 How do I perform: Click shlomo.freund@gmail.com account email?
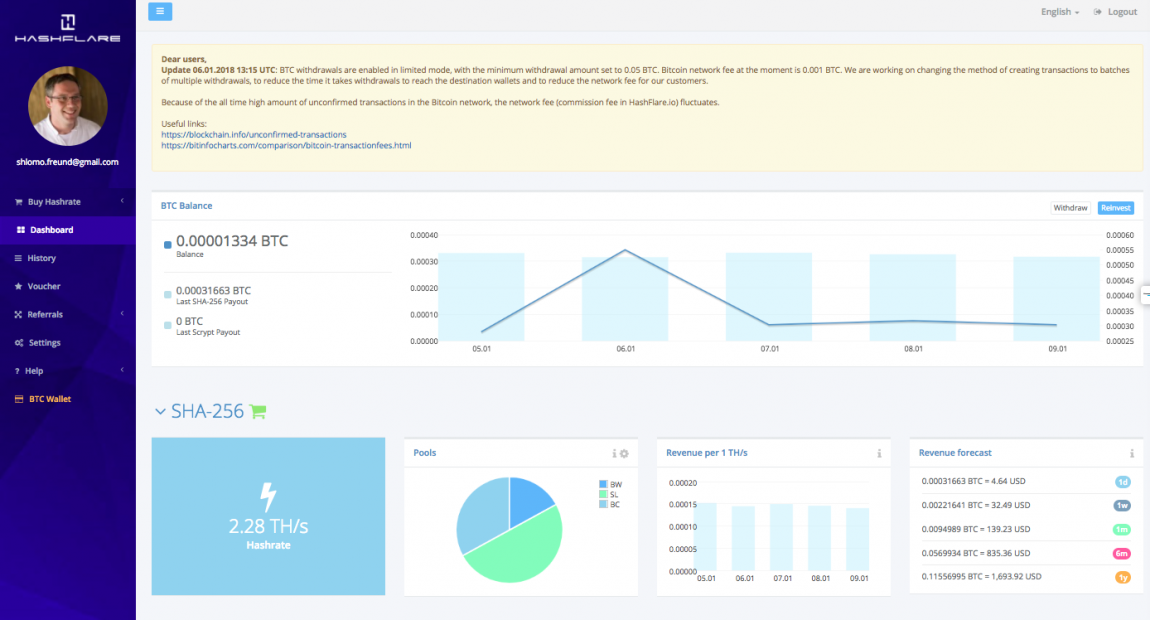[67, 162]
